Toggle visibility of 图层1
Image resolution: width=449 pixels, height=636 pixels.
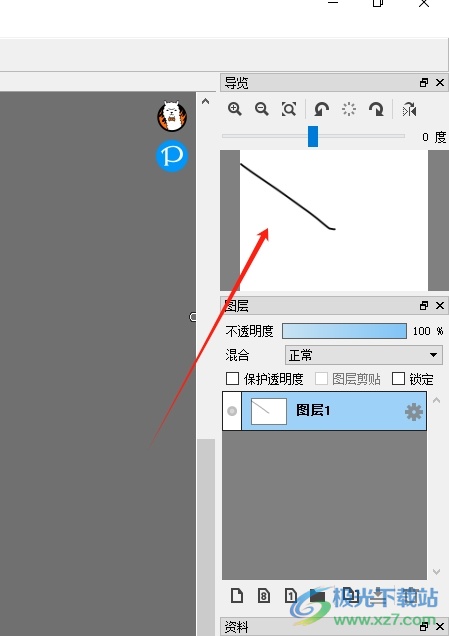pyautogui.click(x=232, y=411)
